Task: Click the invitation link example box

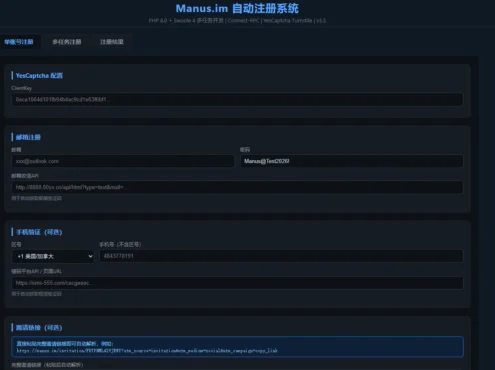Action: [x=237, y=347]
